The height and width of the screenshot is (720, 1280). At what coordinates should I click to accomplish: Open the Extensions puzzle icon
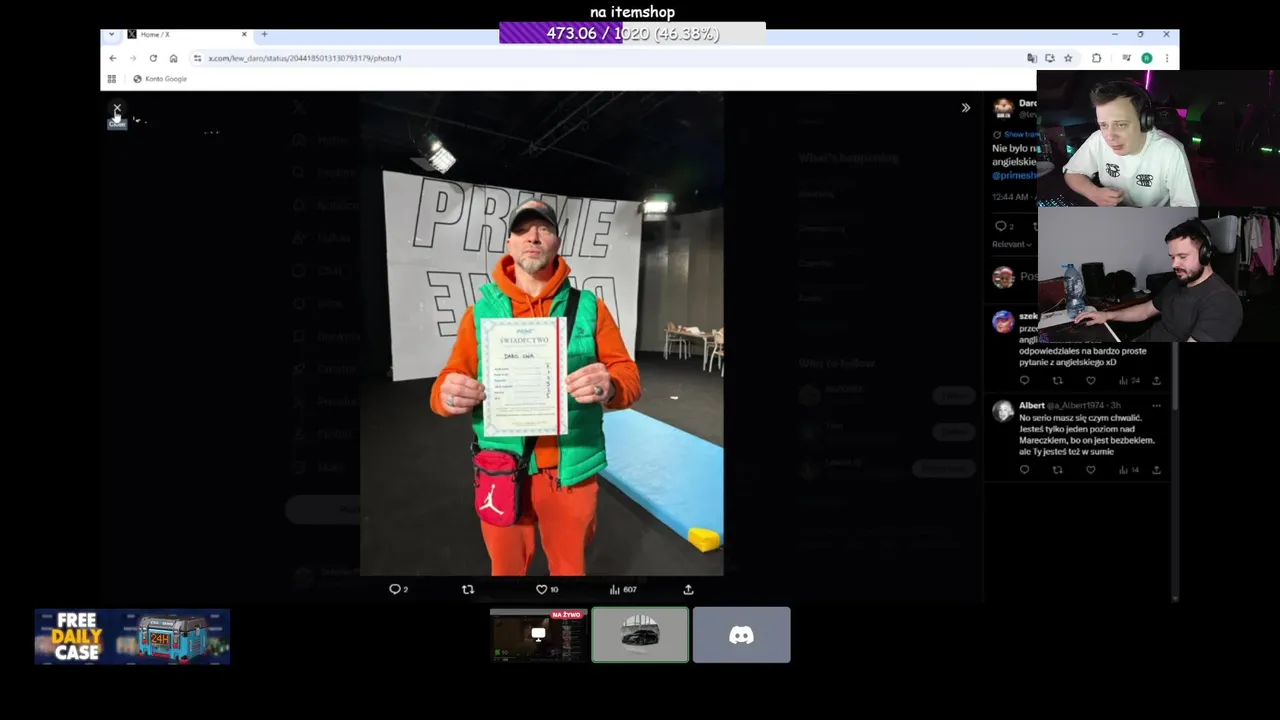[x=1097, y=58]
